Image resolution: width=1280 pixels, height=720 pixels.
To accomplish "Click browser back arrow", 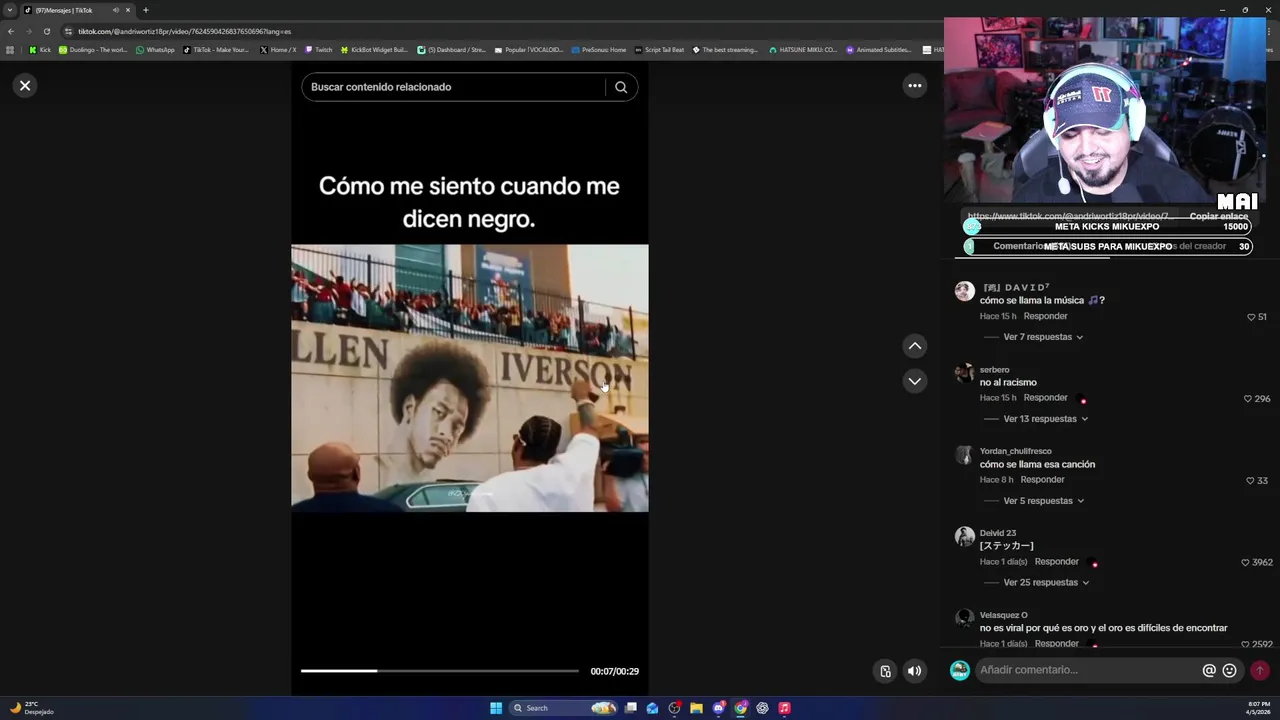I will [11, 31].
